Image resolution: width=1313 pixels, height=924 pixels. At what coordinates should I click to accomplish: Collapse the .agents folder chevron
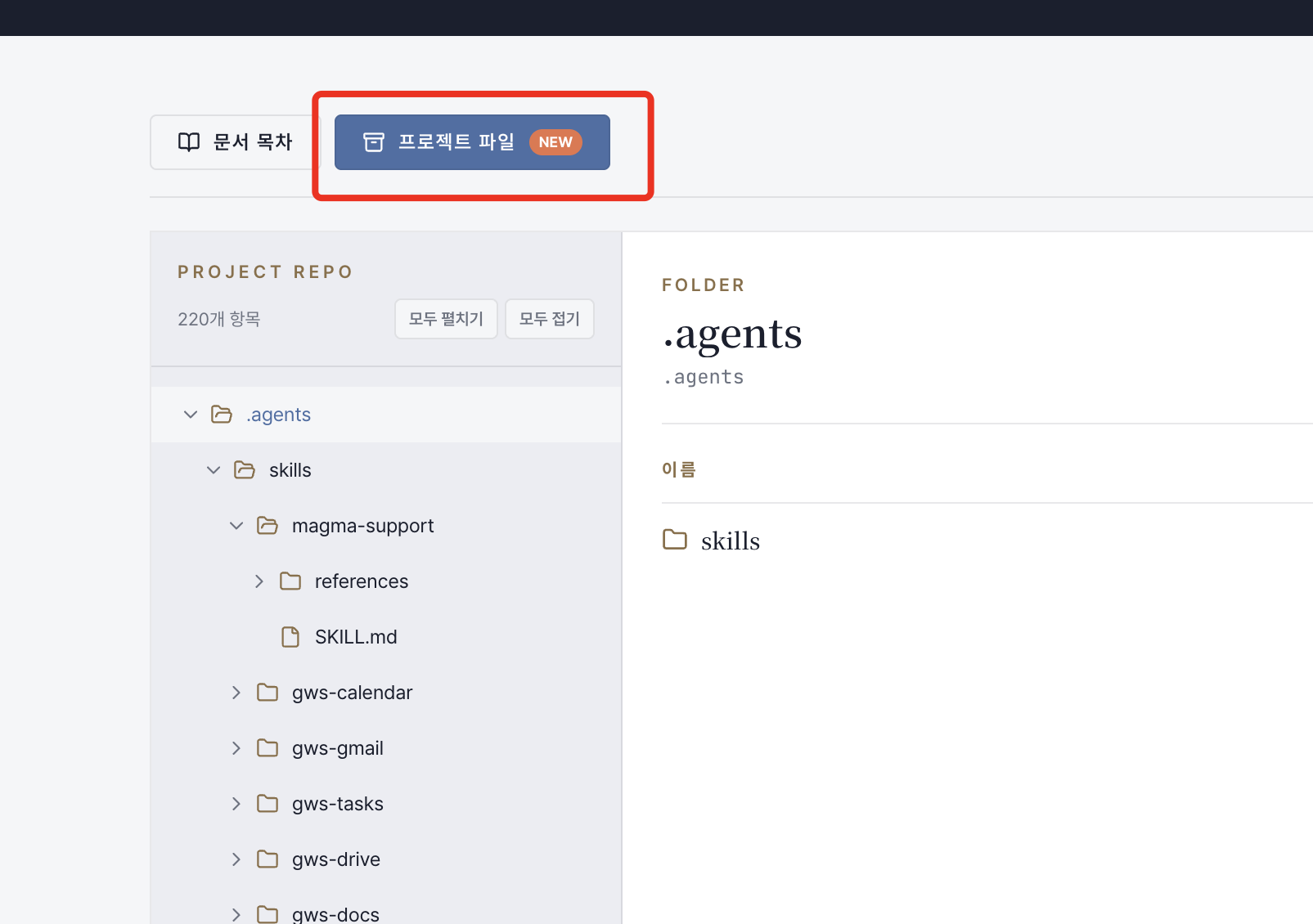[191, 415]
